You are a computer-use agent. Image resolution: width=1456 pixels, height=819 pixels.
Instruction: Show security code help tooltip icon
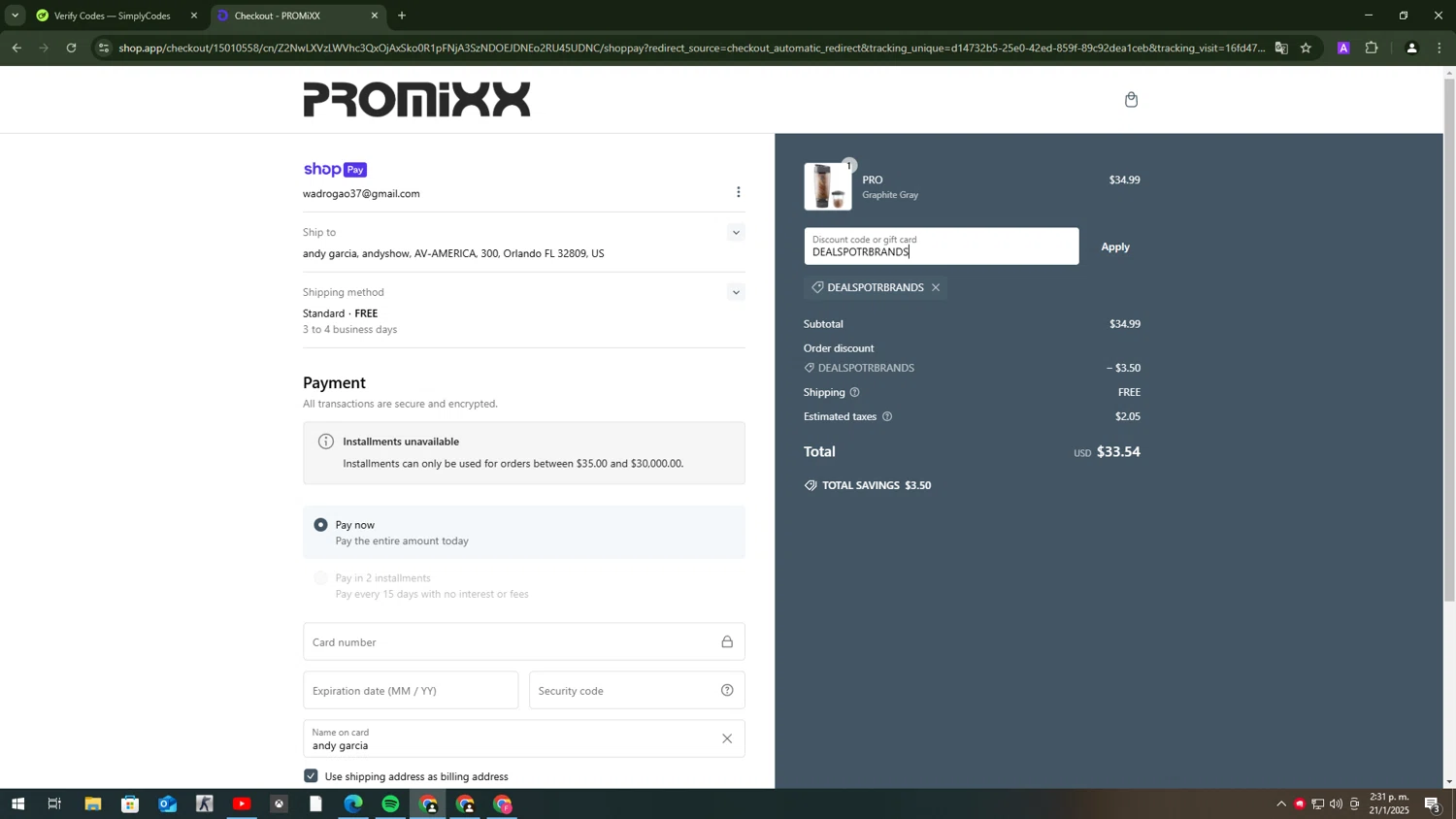727,690
